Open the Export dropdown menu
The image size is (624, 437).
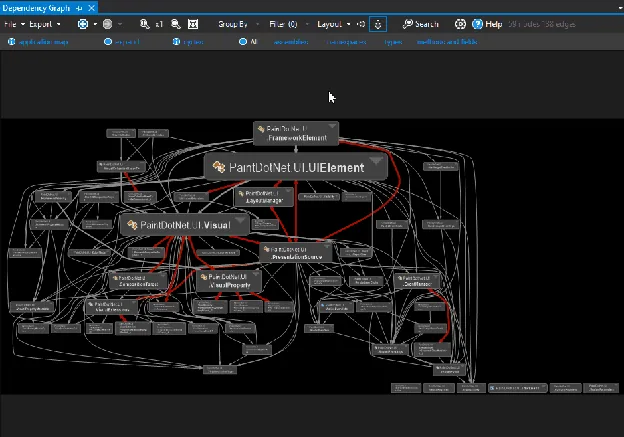point(45,24)
